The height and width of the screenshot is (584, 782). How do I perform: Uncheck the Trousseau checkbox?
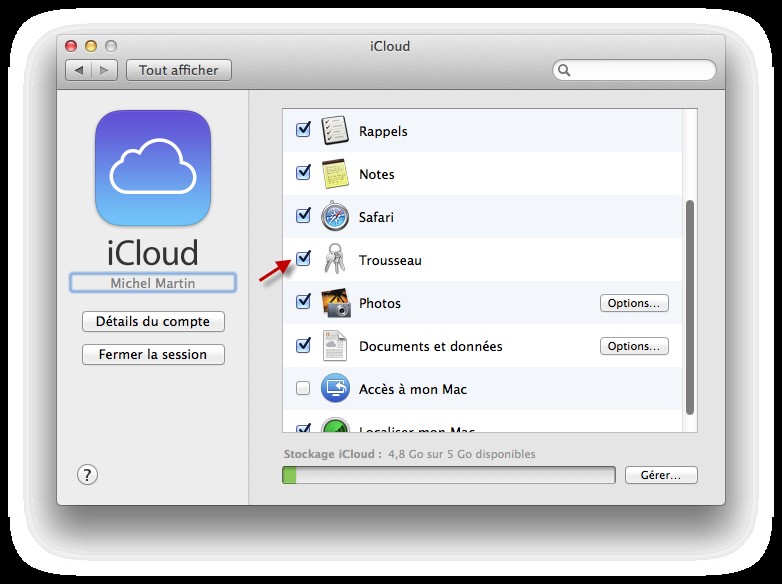(x=304, y=260)
